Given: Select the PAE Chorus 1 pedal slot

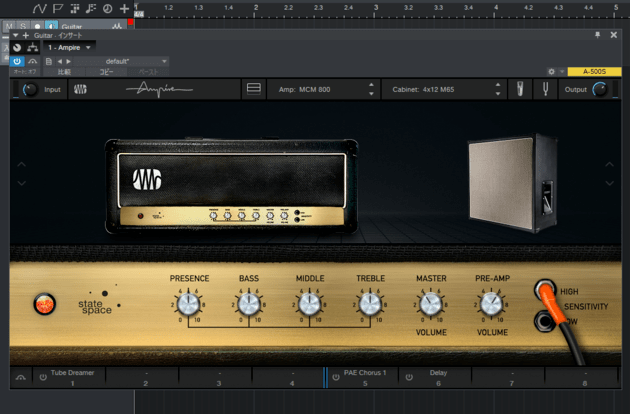Looking at the screenshot, I should (364, 377).
